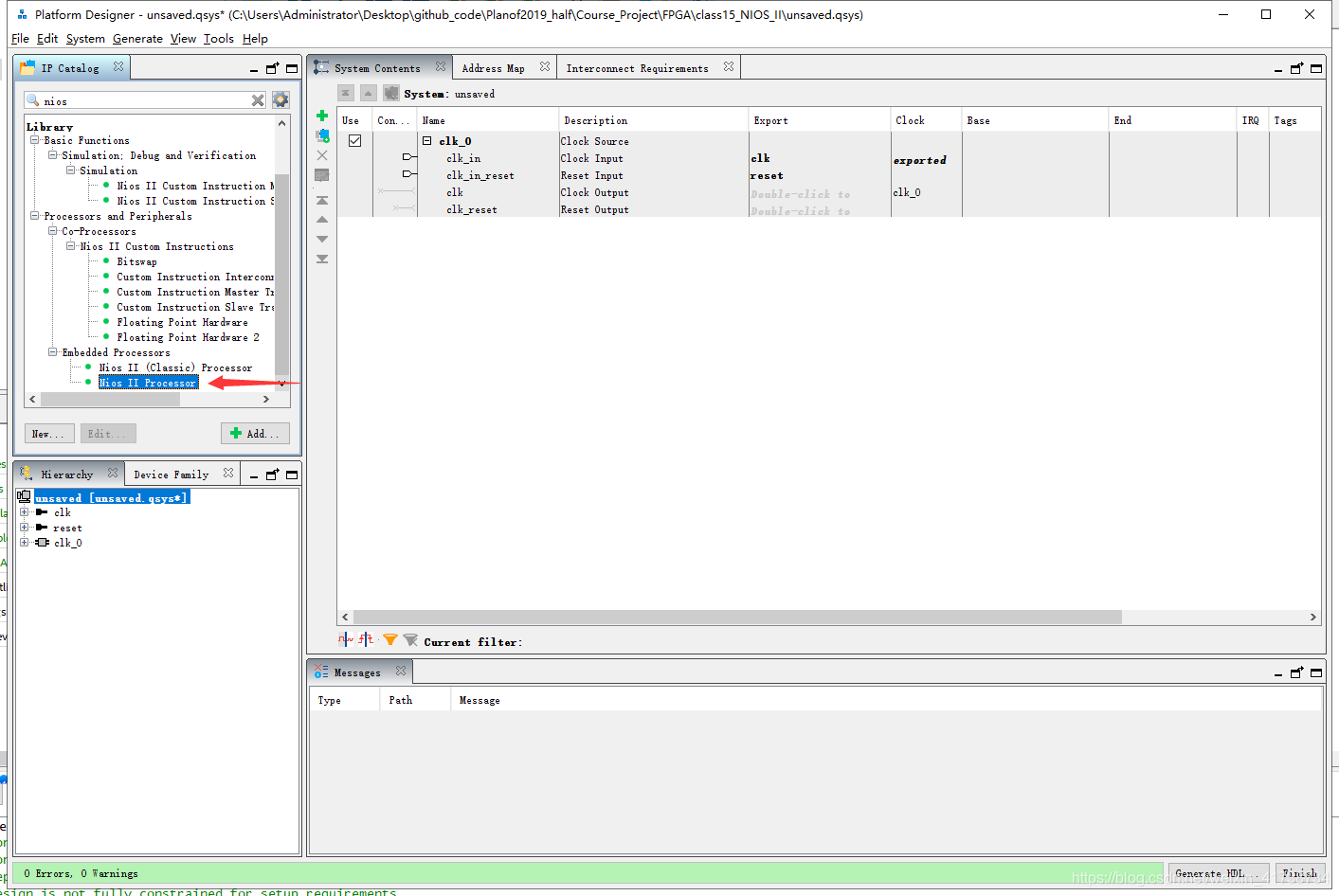Click the edit parameters icon in System Contents sidebar
The width and height of the screenshot is (1339, 896).
click(x=322, y=175)
